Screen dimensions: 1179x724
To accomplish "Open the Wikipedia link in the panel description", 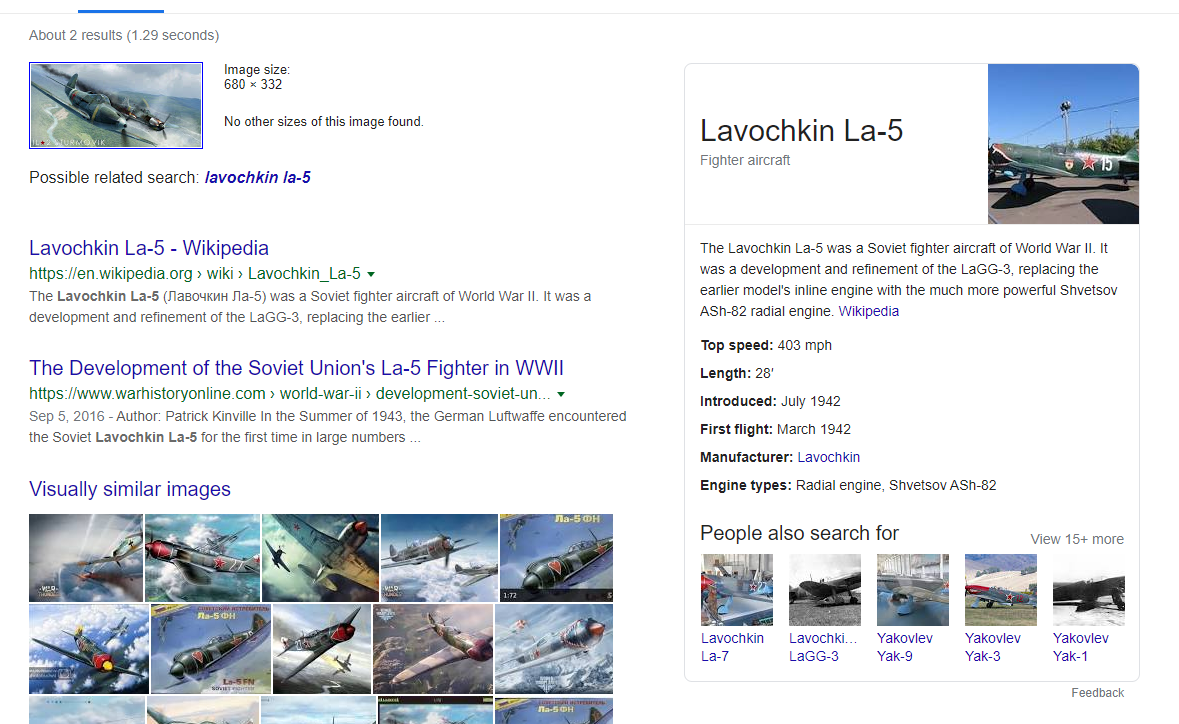I will [x=868, y=311].
